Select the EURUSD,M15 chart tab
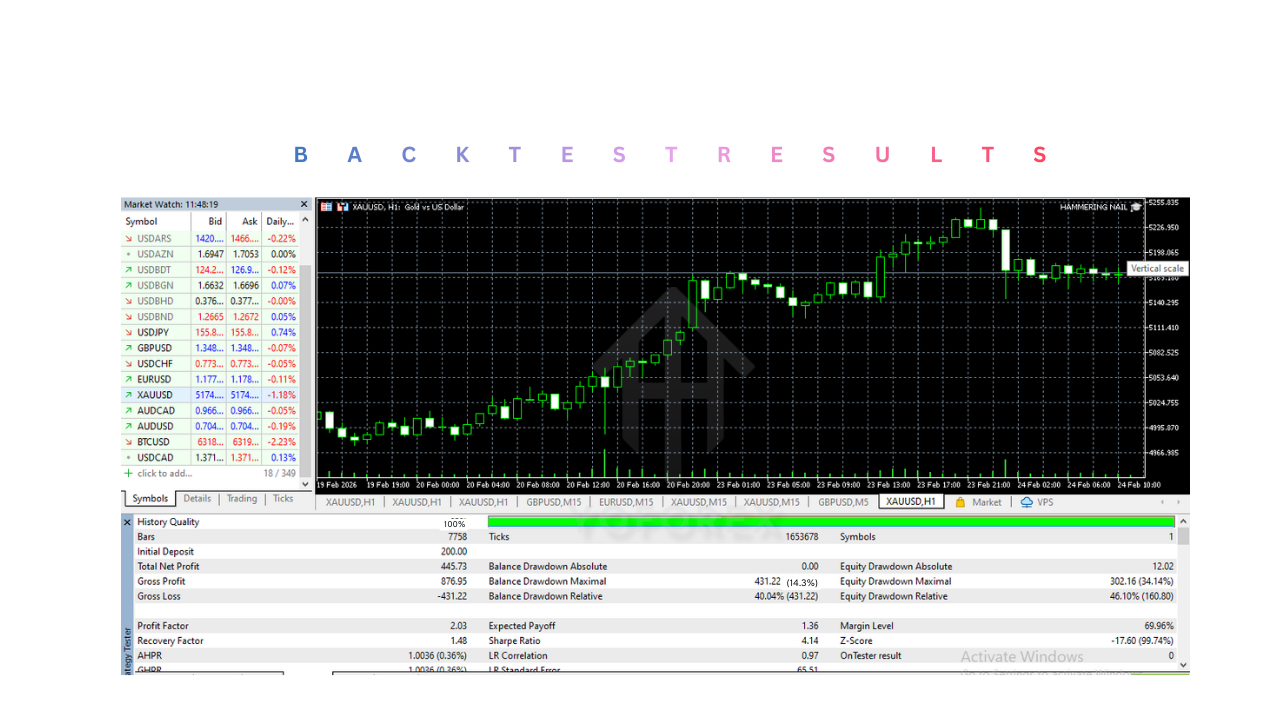 pos(626,502)
